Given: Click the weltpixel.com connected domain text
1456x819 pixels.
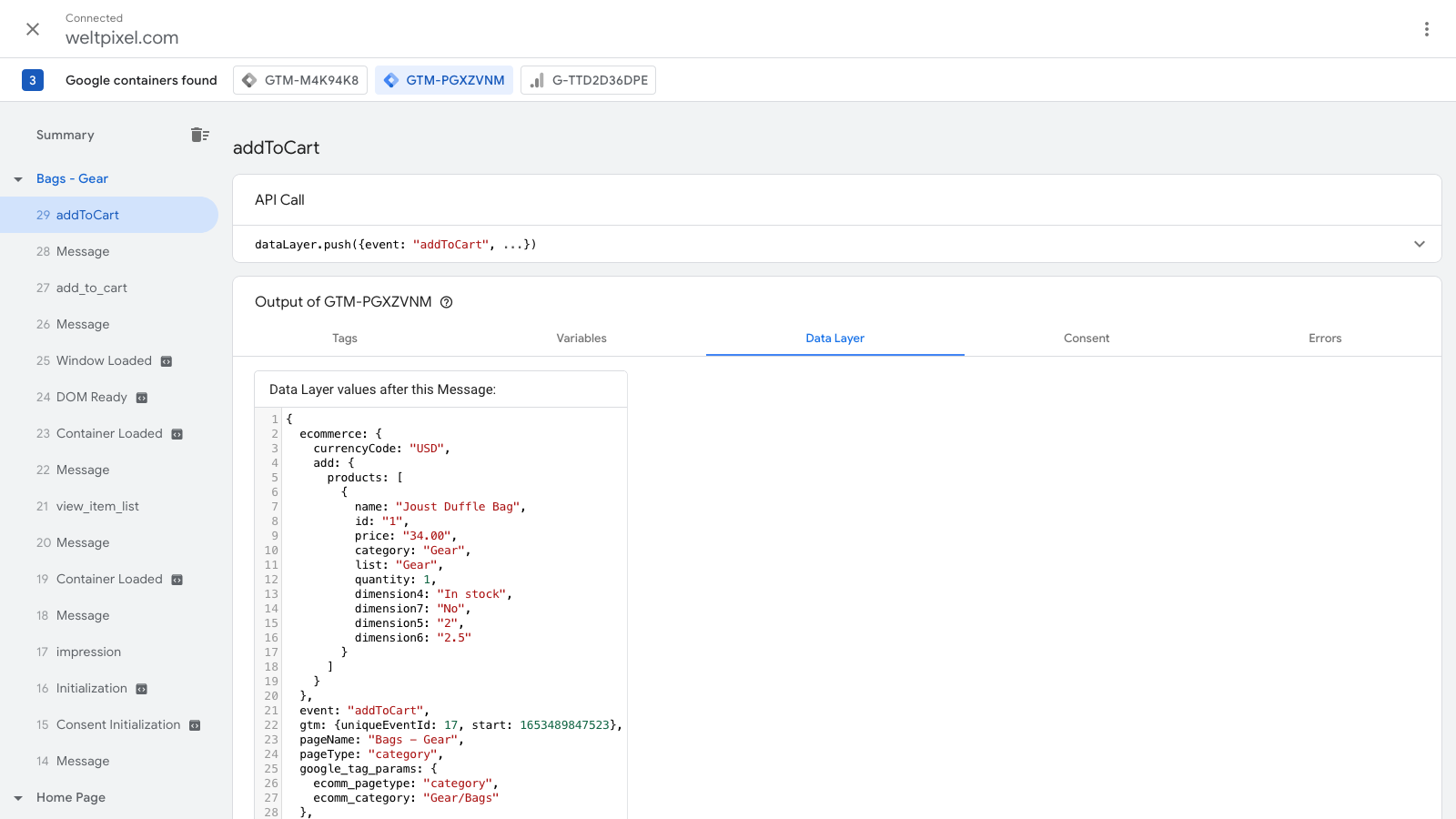Looking at the screenshot, I should (122, 38).
